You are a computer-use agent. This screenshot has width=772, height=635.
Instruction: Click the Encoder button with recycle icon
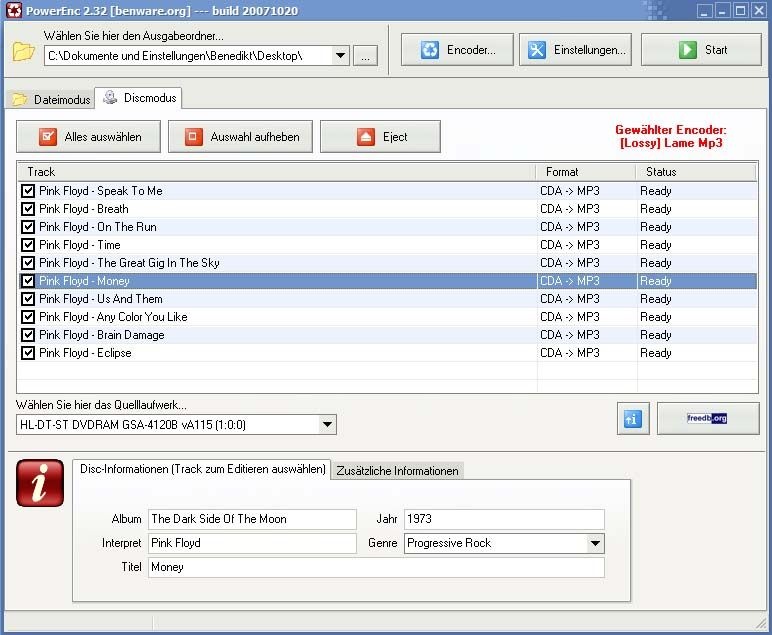coord(457,50)
